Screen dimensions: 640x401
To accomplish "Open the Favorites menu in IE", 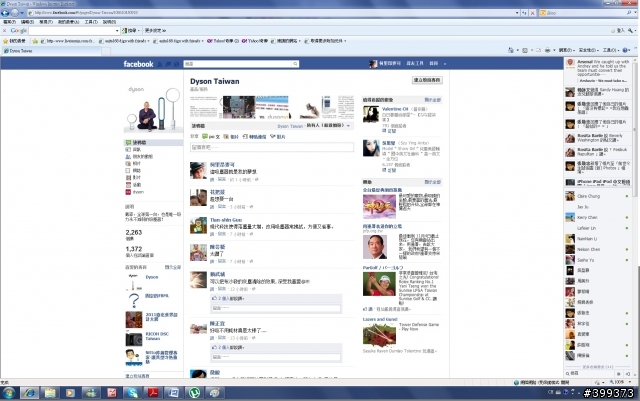I will coord(68,22).
